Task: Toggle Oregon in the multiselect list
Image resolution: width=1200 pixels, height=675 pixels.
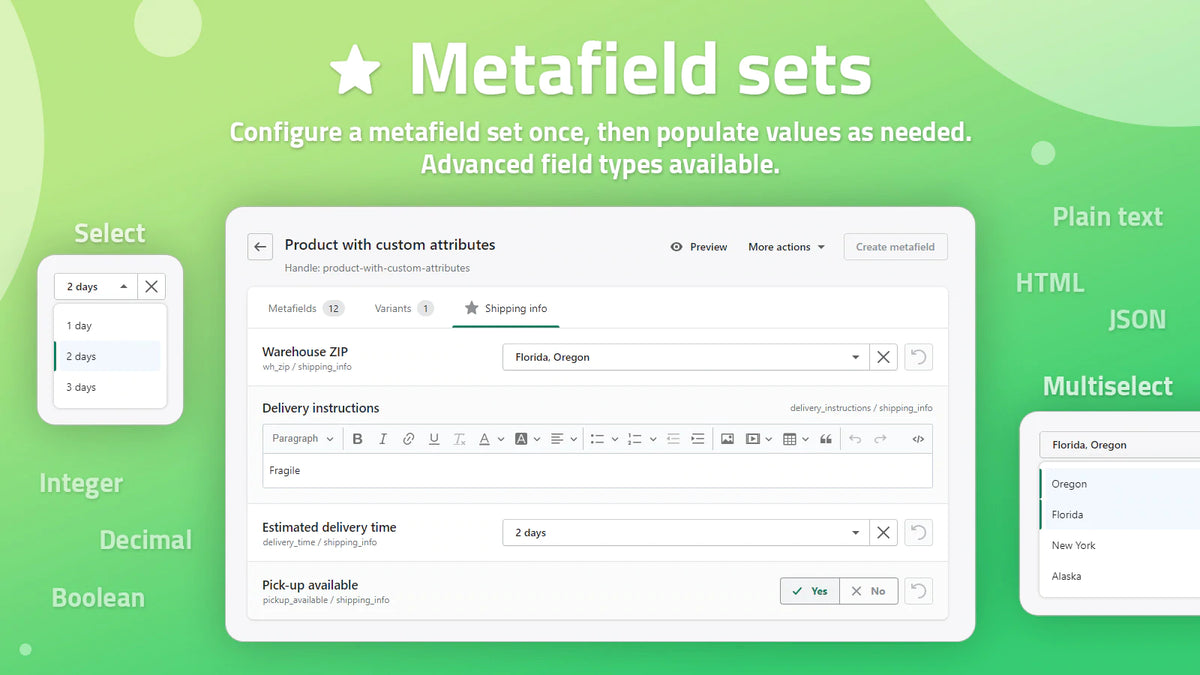Action: 1119,484
